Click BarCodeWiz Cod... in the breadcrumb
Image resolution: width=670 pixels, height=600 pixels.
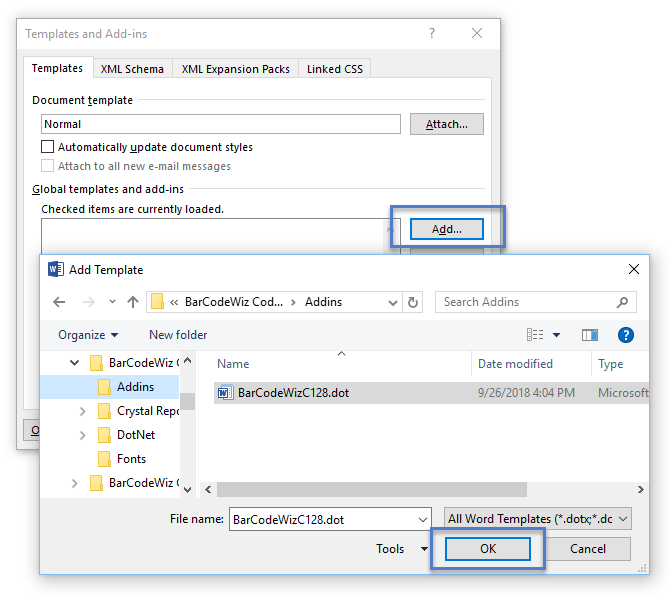[234, 302]
